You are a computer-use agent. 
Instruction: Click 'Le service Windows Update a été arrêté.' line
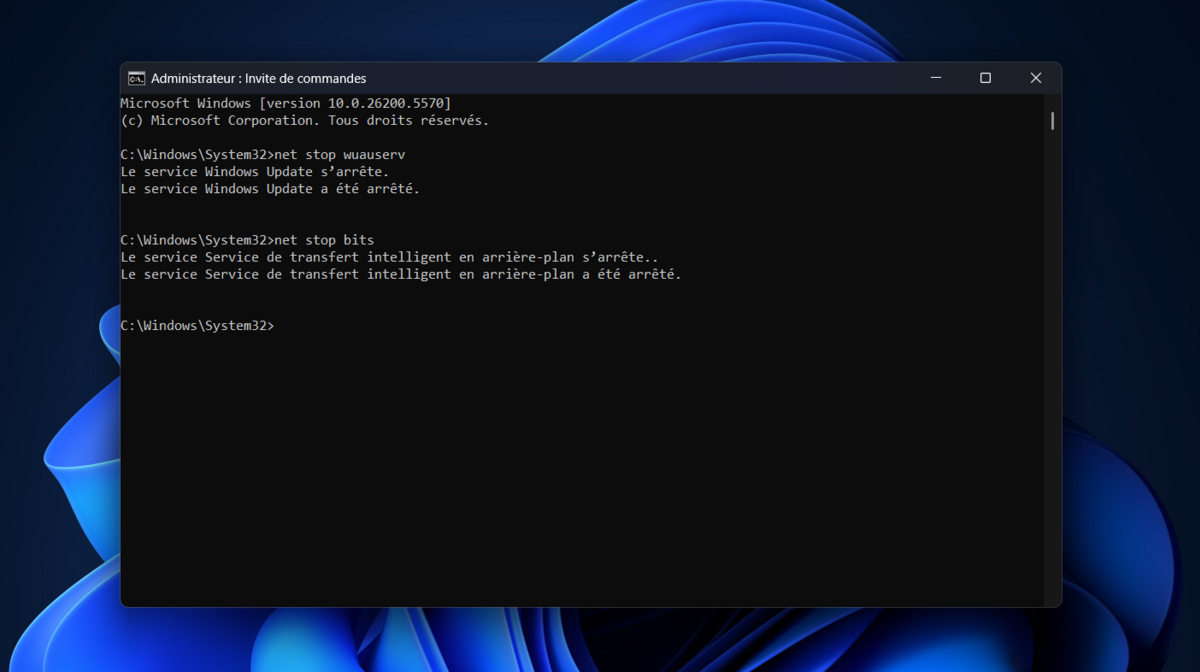270,189
